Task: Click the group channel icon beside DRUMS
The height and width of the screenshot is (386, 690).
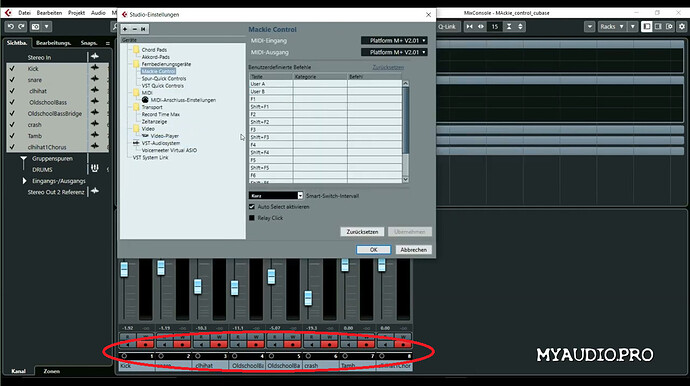Action: pyautogui.click(x=95, y=169)
